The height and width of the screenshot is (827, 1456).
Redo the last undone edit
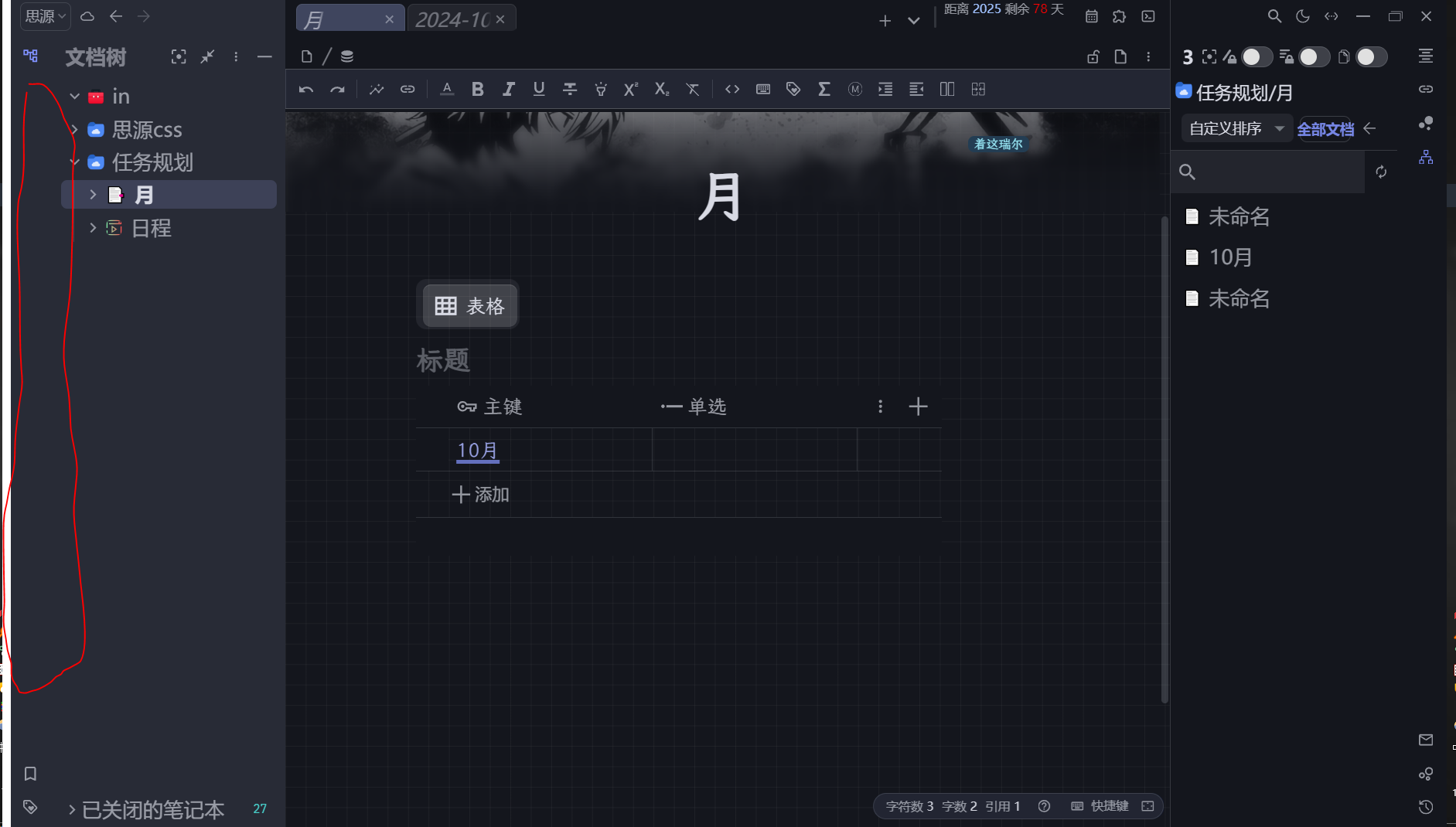(337, 90)
